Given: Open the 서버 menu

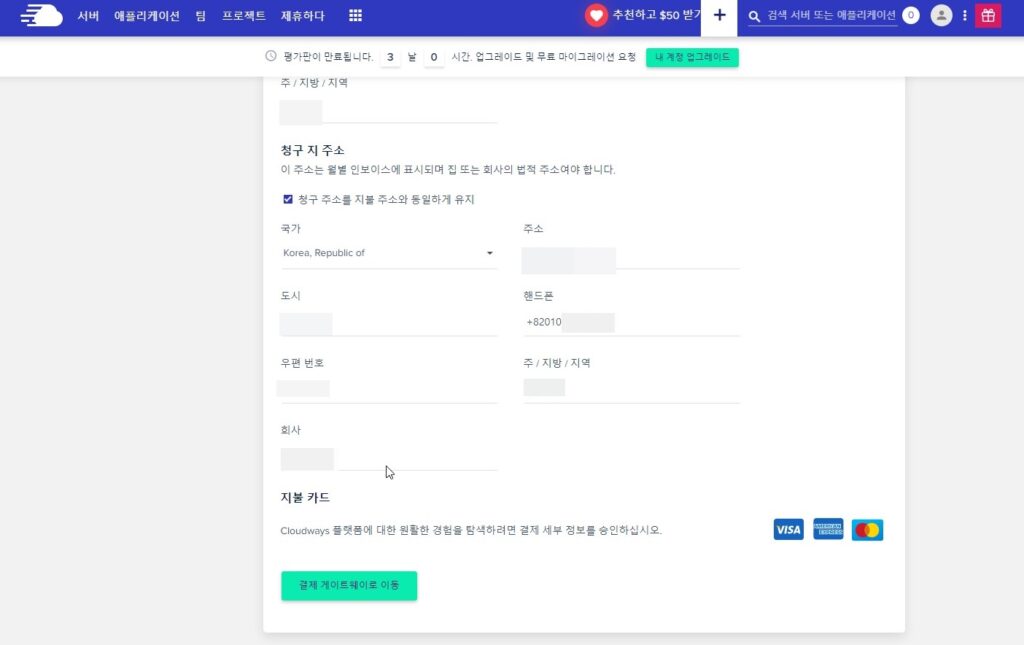Looking at the screenshot, I should 88,16.
